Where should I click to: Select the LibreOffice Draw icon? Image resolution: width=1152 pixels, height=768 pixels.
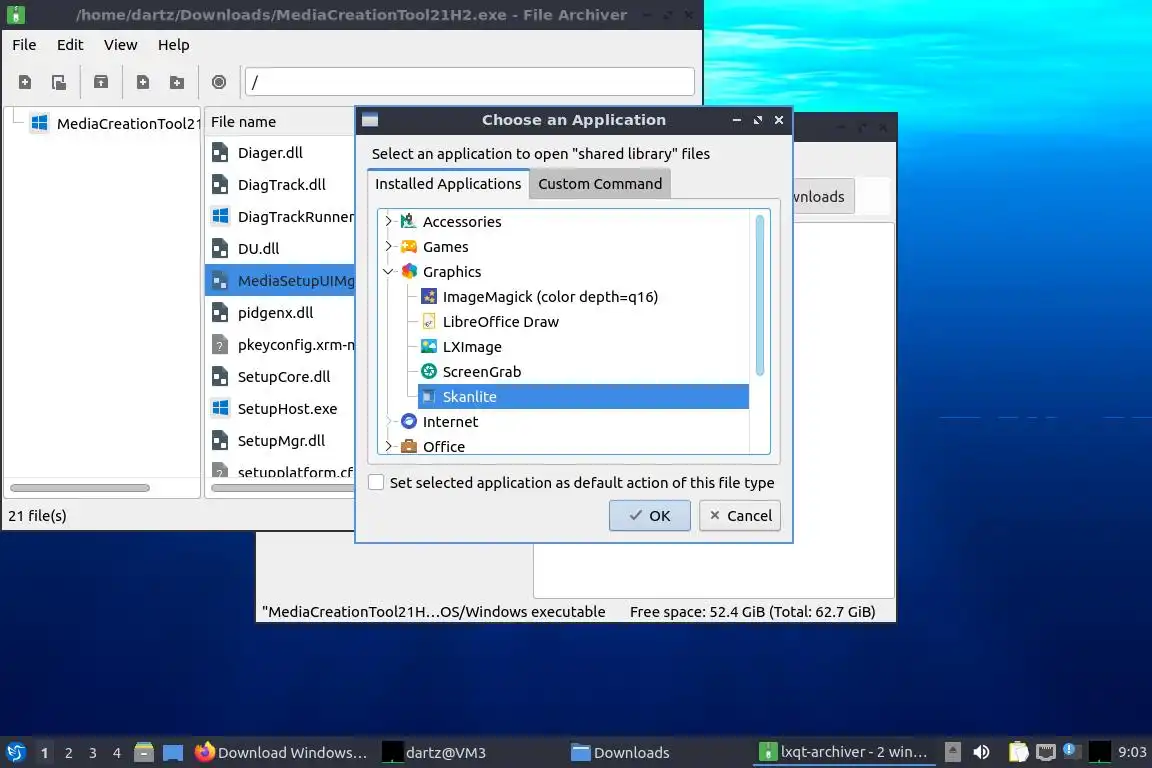429,321
